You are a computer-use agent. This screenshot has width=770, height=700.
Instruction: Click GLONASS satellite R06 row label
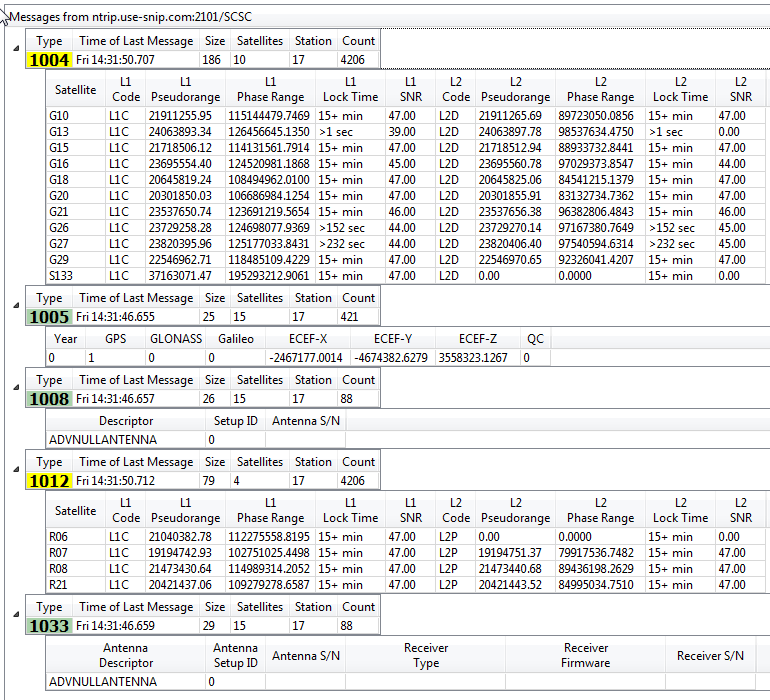point(58,537)
